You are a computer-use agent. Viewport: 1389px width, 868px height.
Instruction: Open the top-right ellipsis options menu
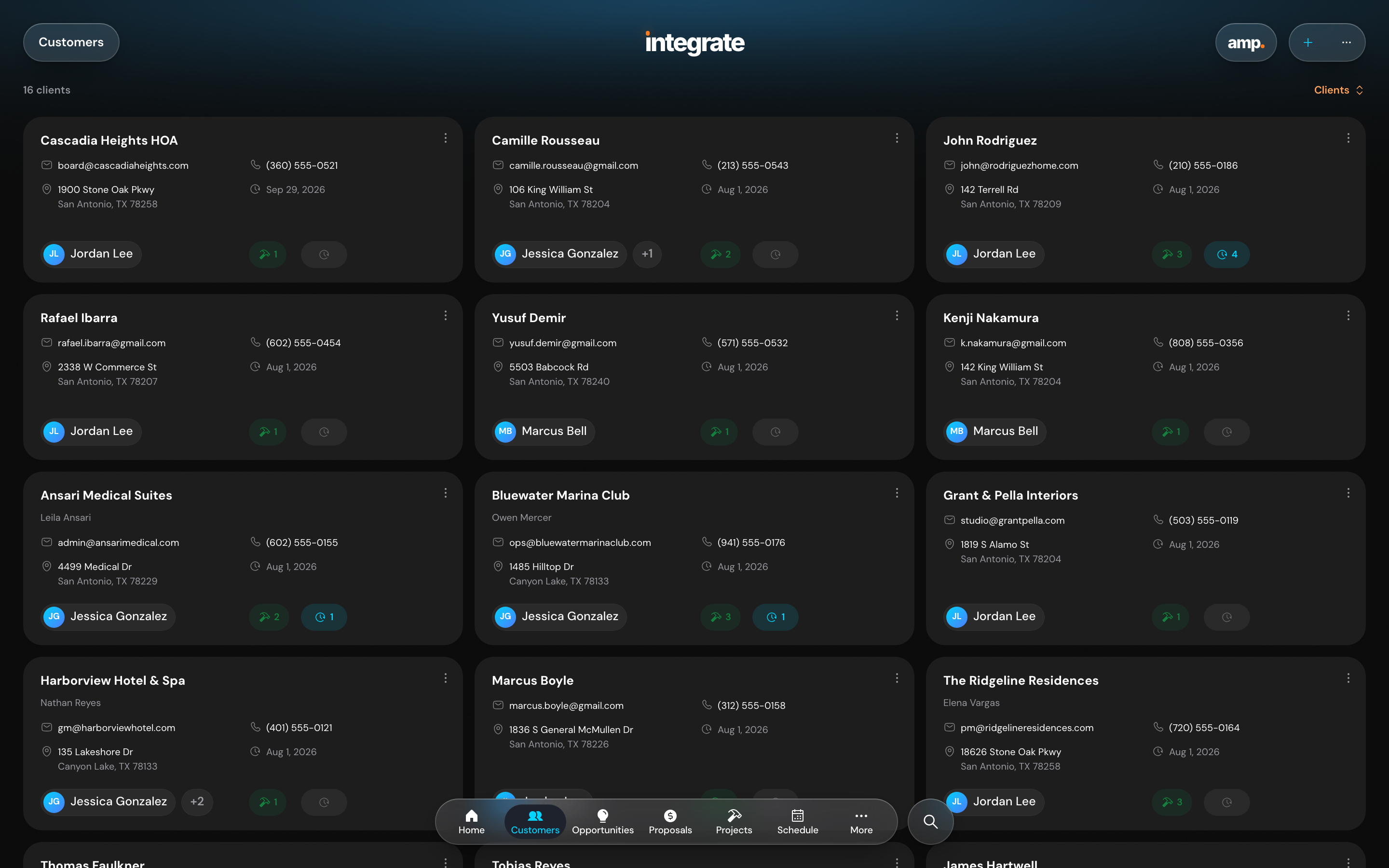pos(1346,42)
